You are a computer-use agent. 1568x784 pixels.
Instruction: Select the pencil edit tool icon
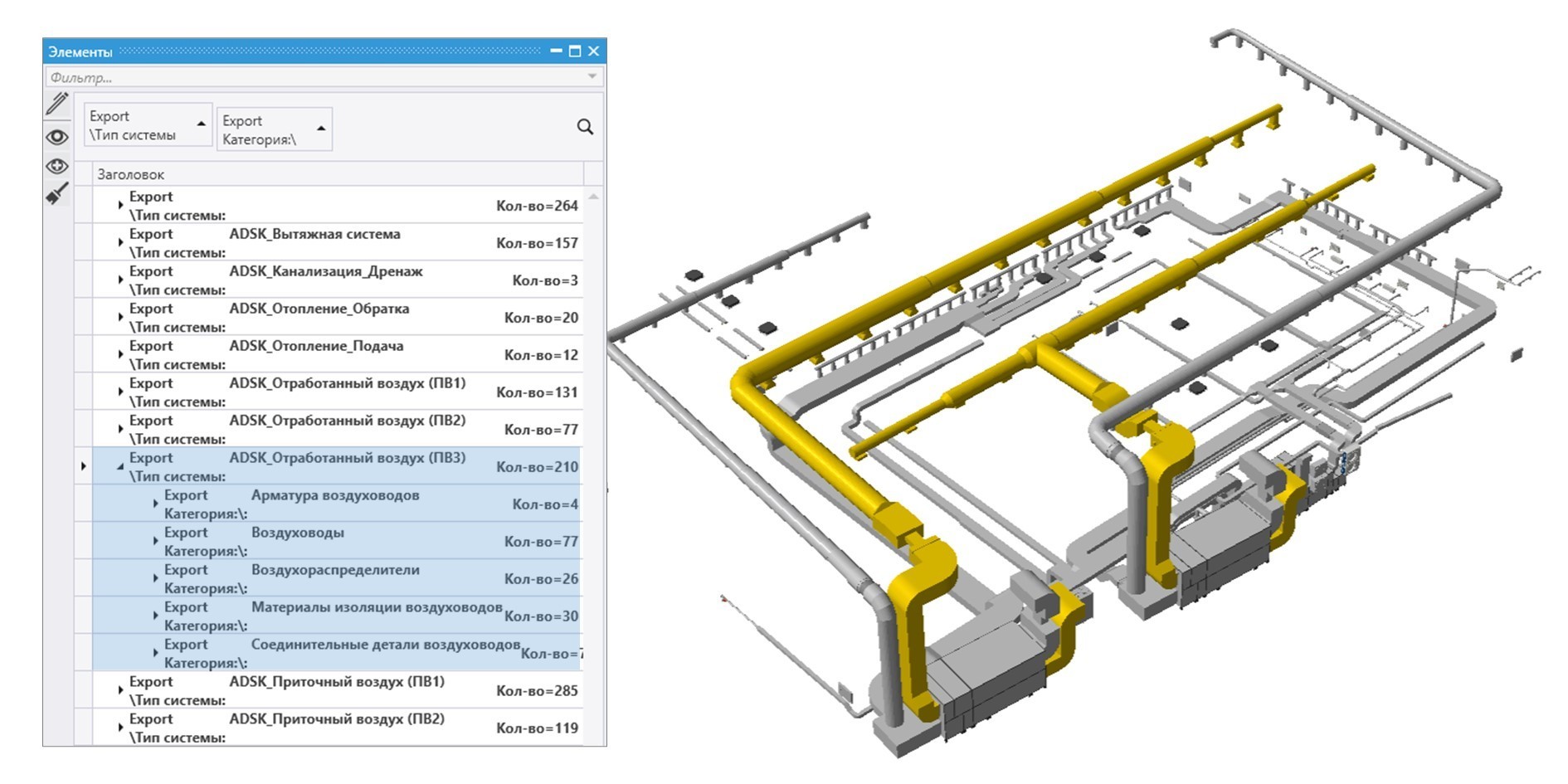[57, 105]
